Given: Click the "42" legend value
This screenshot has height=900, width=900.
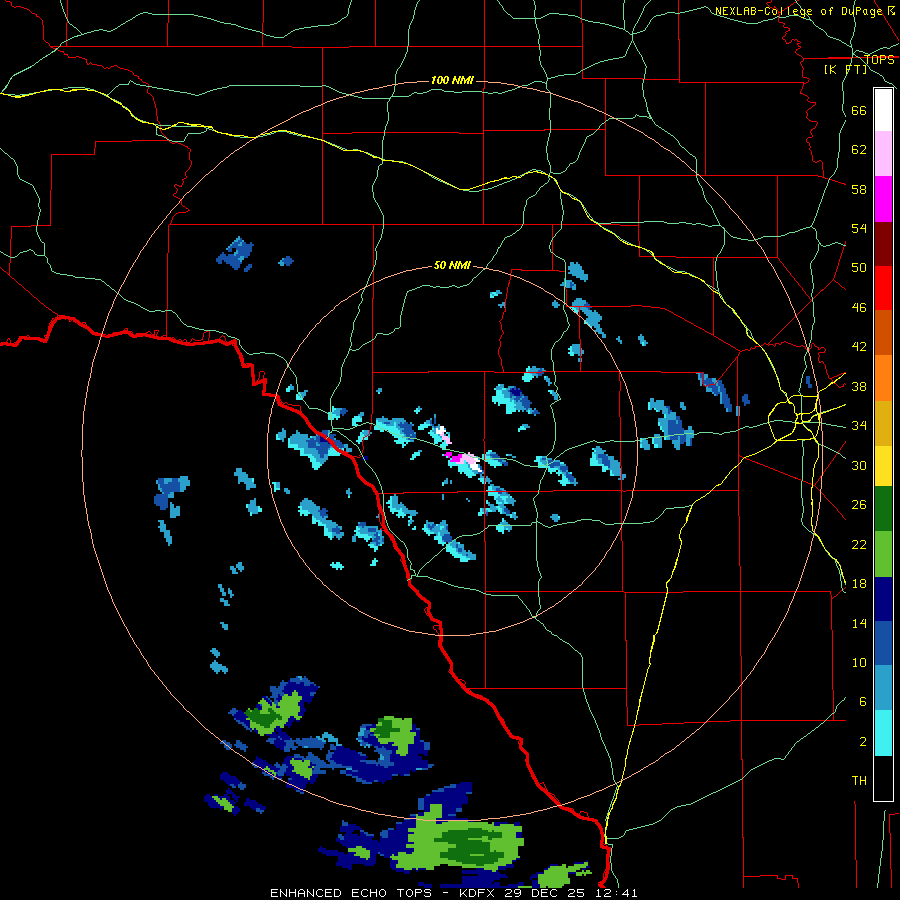Looking at the screenshot, I should coord(859,346).
